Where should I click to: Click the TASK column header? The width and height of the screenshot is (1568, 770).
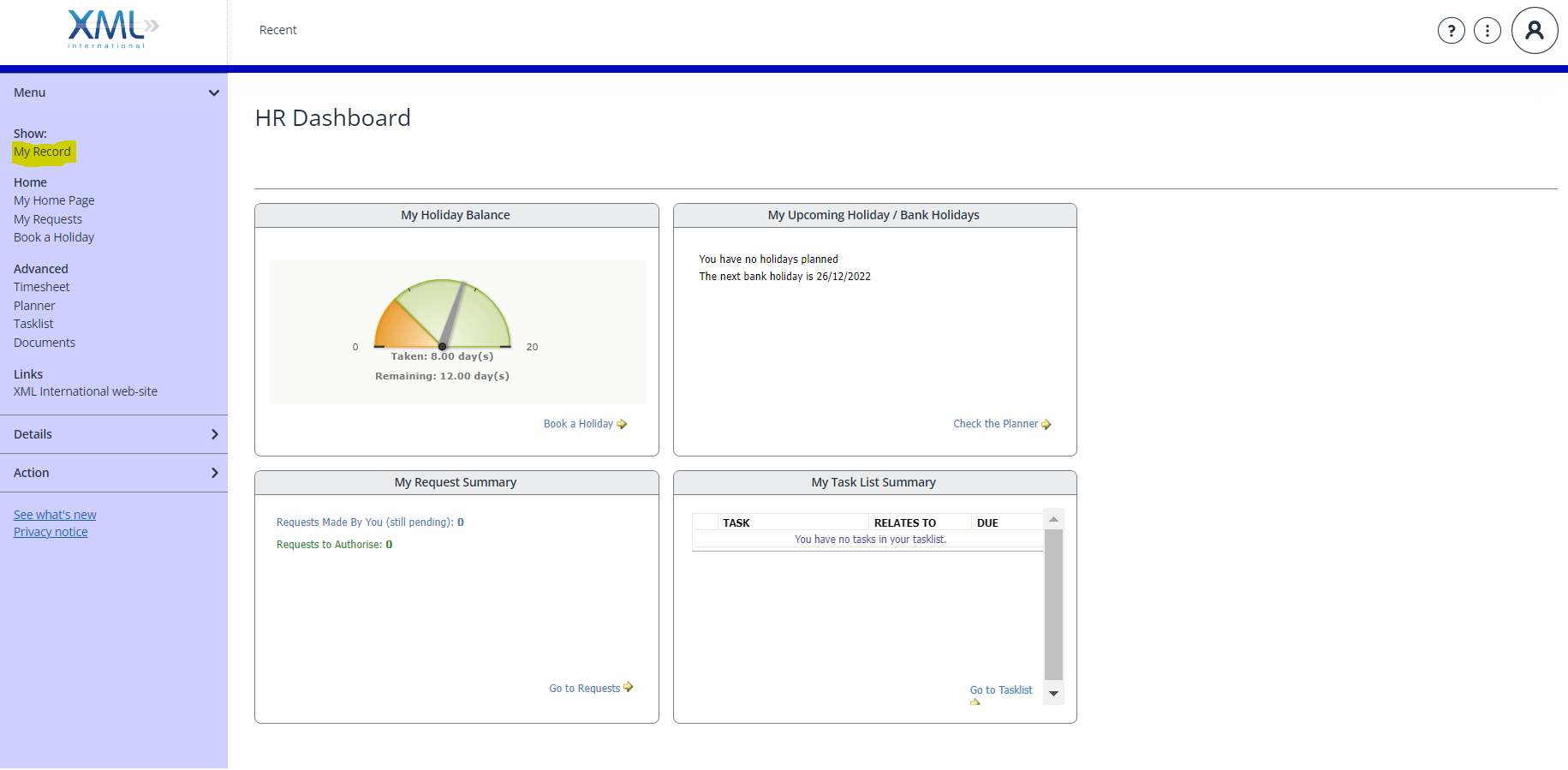coord(736,523)
